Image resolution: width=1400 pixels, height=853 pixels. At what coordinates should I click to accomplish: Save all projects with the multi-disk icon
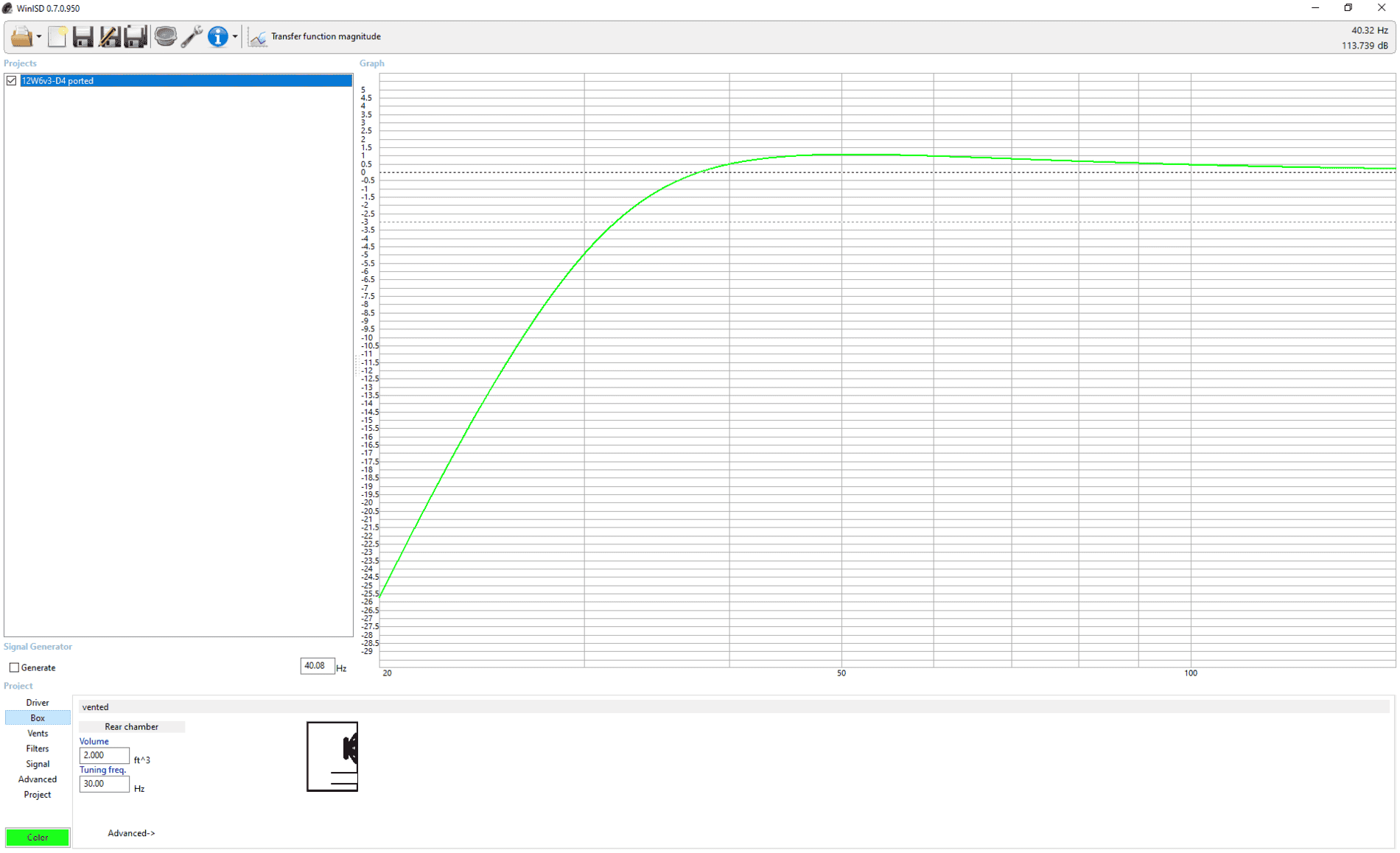pos(136,36)
